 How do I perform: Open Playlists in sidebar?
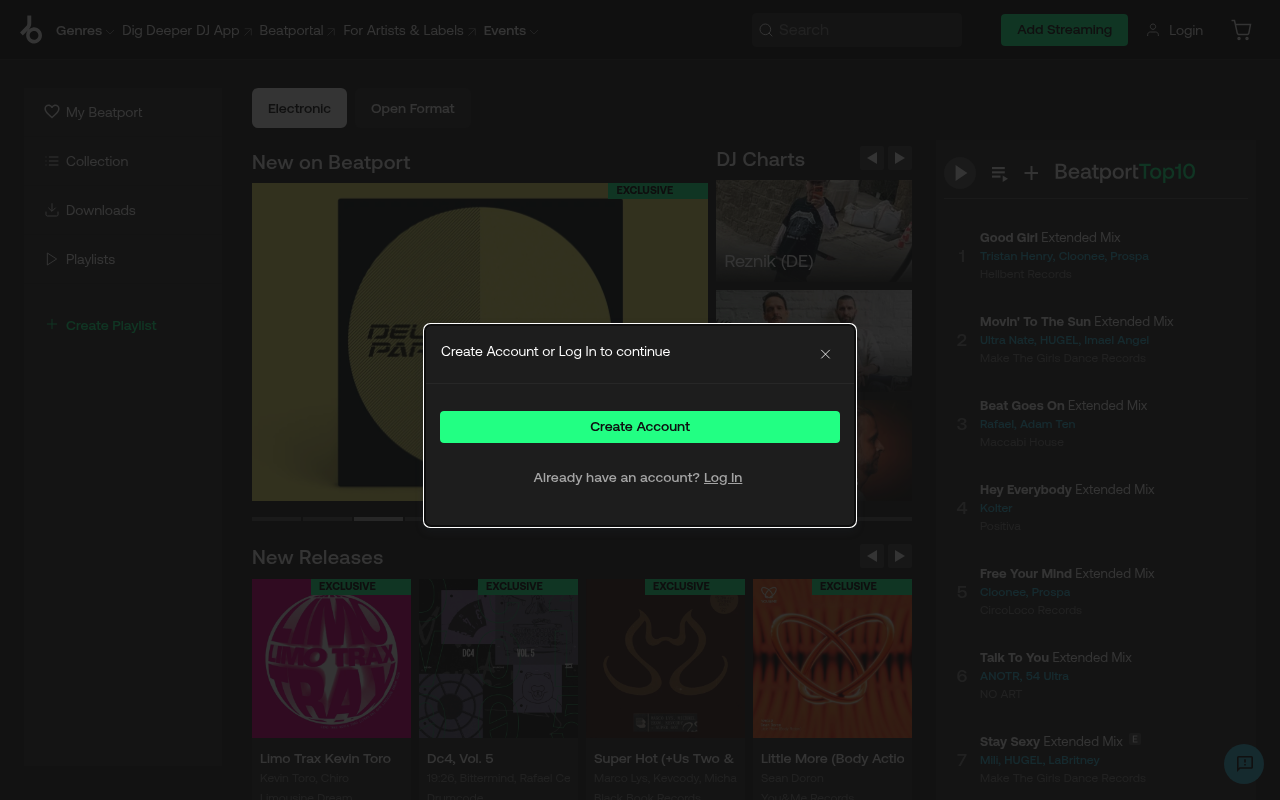coord(90,259)
